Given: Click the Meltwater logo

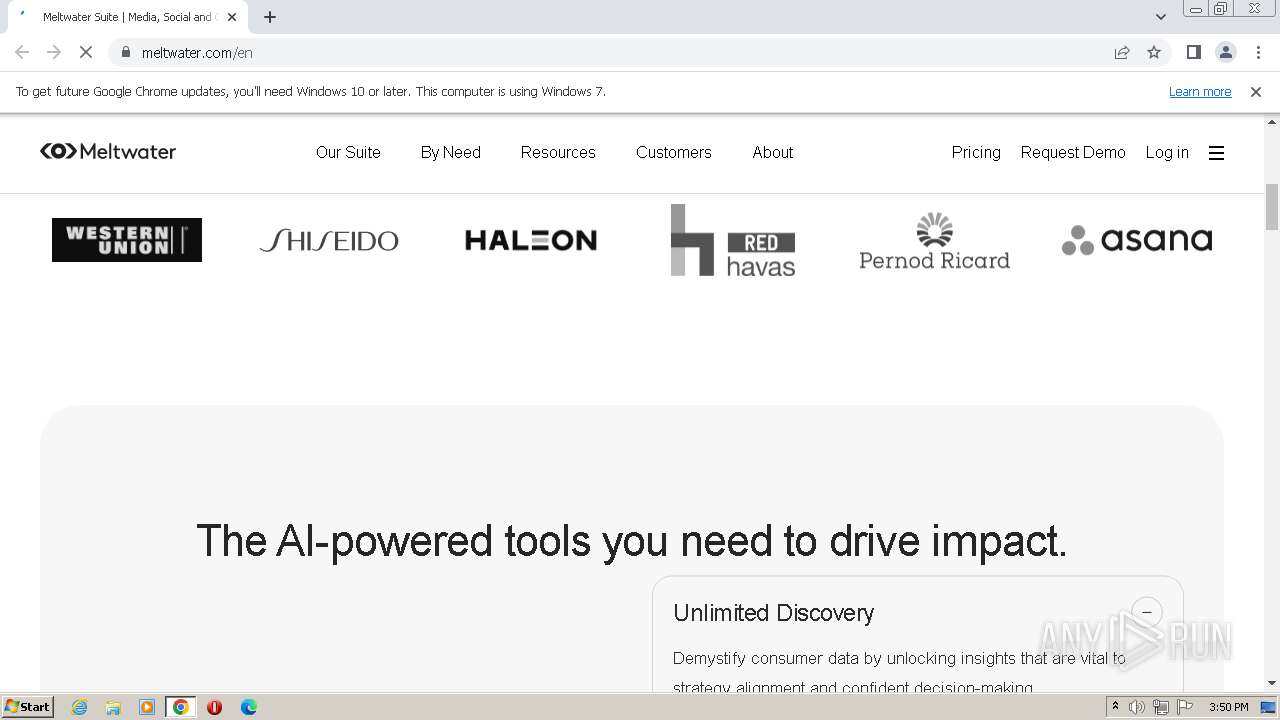Looking at the screenshot, I should (x=108, y=152).
